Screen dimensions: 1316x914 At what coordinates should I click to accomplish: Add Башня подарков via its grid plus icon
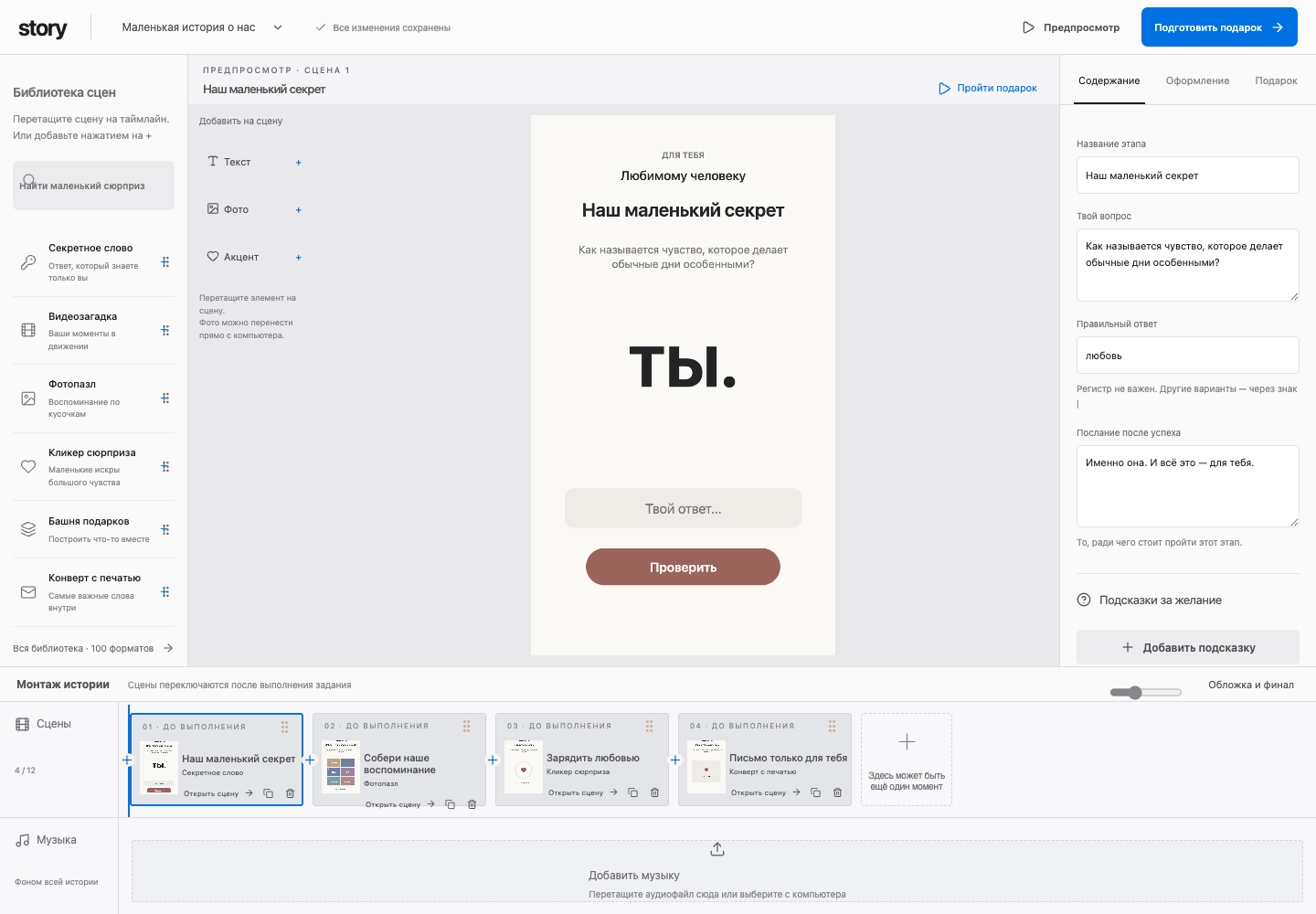[165, 529]
